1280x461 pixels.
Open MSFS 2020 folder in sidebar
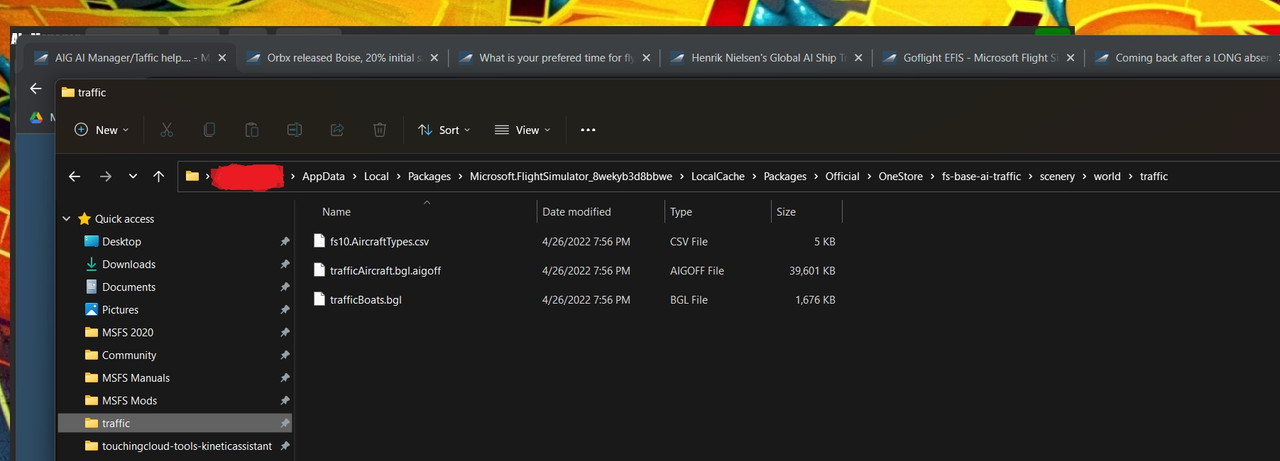pyautogui.click(x=128, y=332)
